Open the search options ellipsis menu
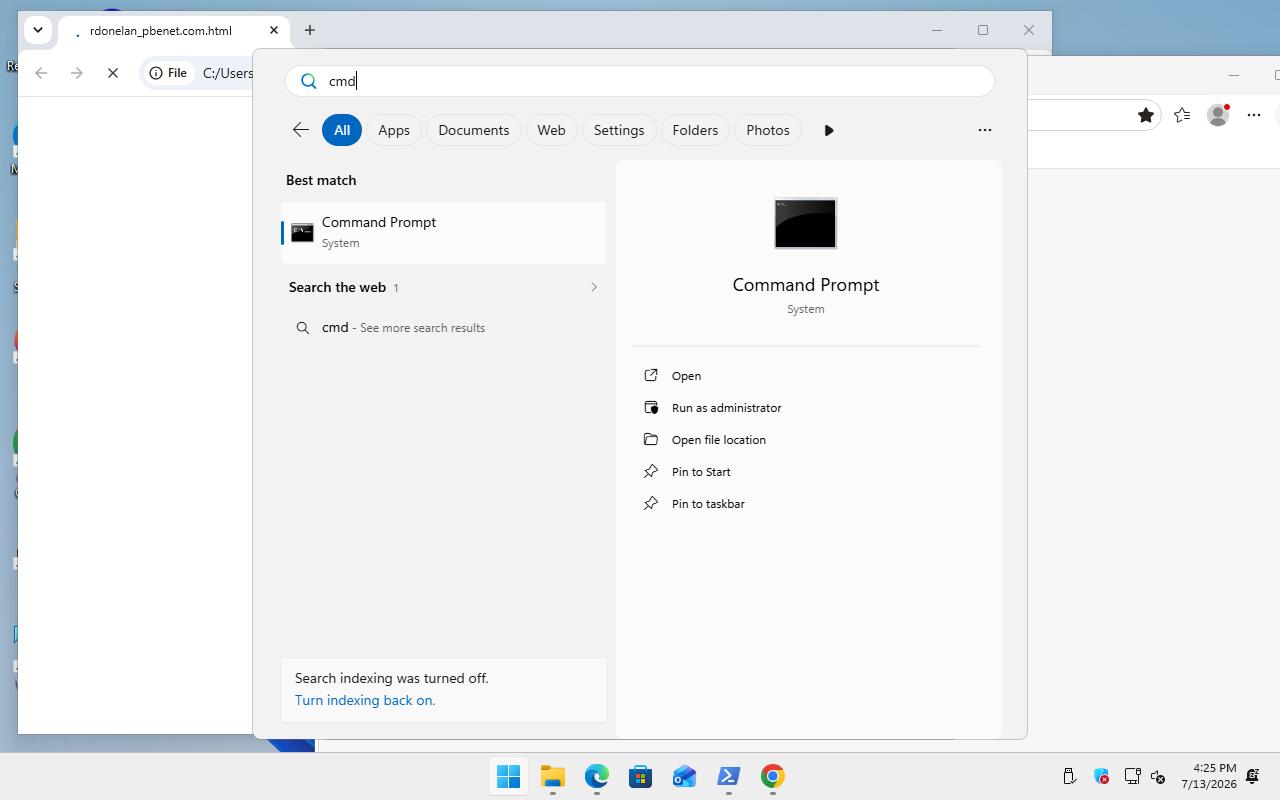Screen dimensions: 1280x800 985,130
